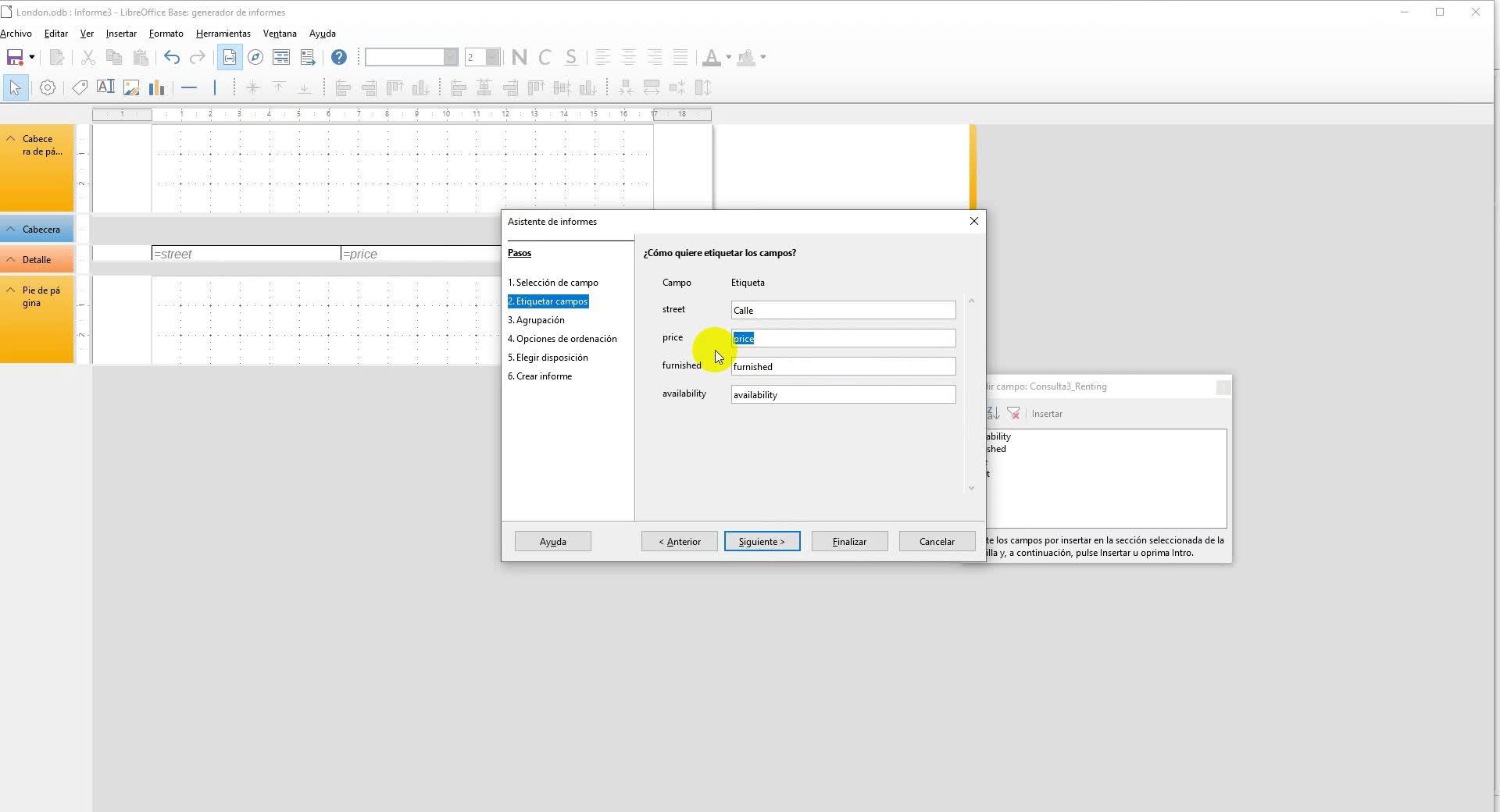
Task: Click the Paste clipboard icon
Action: (x=141, y=57)
